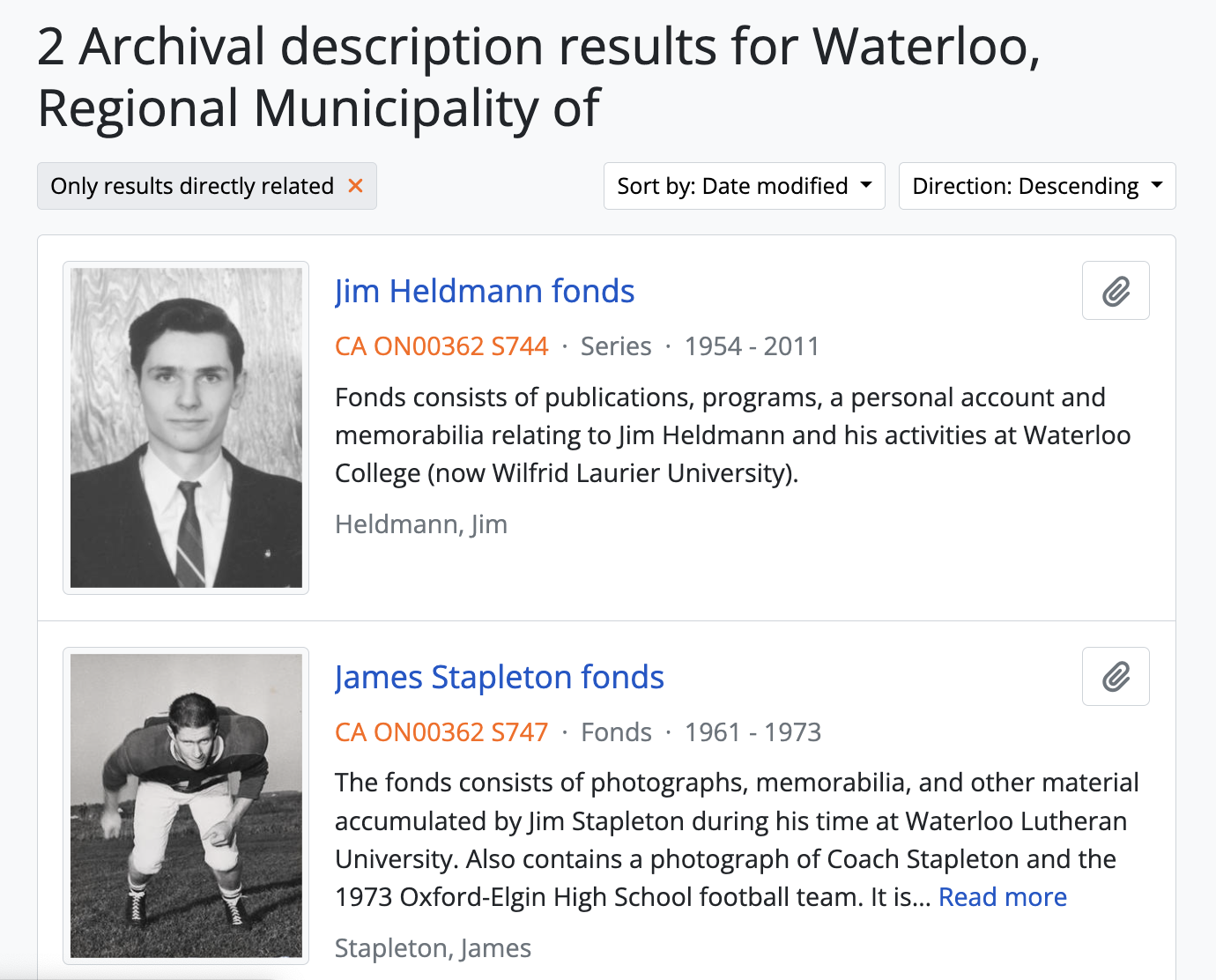Click reference code CA ON00362 S747
1216x980 pixels.
click(x=441, y=732)
